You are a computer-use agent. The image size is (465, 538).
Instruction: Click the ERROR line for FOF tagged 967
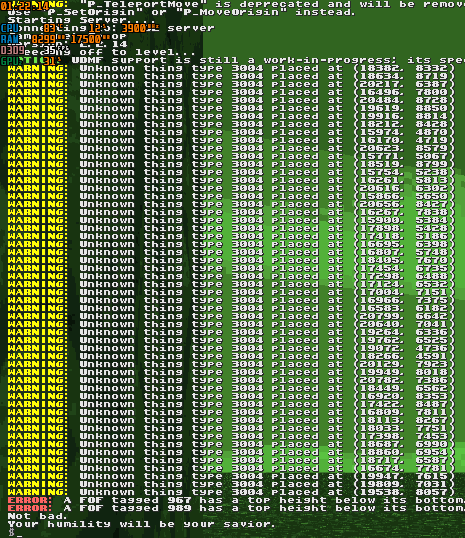236,500
